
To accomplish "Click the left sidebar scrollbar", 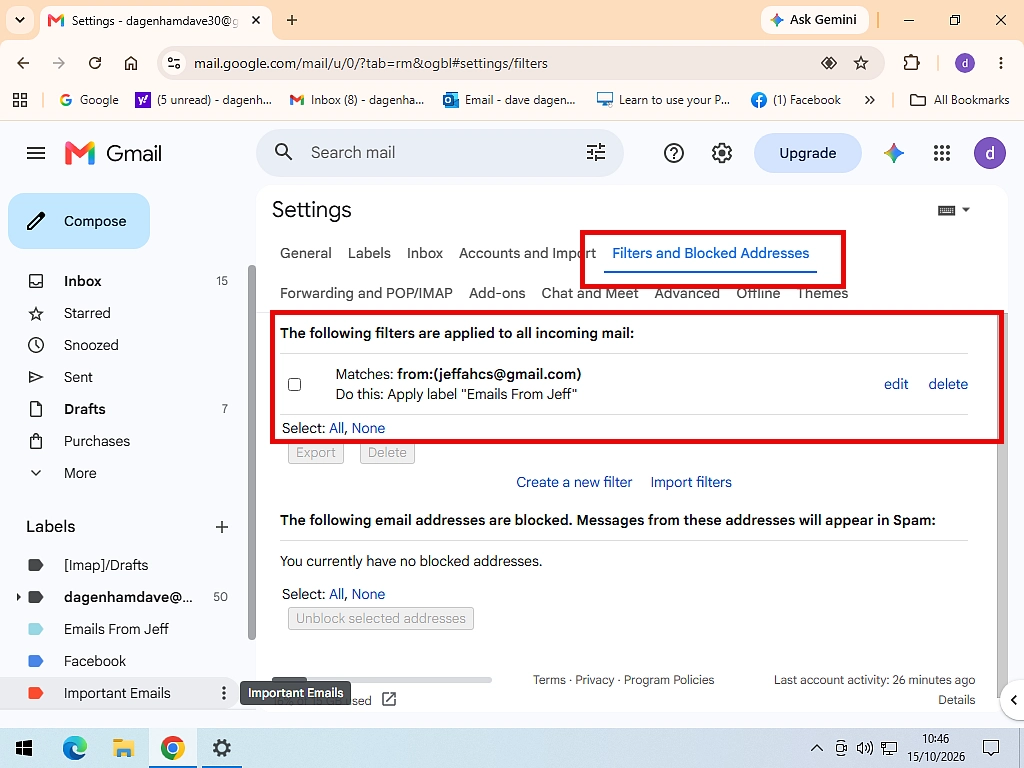I will [x=252, y=453].
